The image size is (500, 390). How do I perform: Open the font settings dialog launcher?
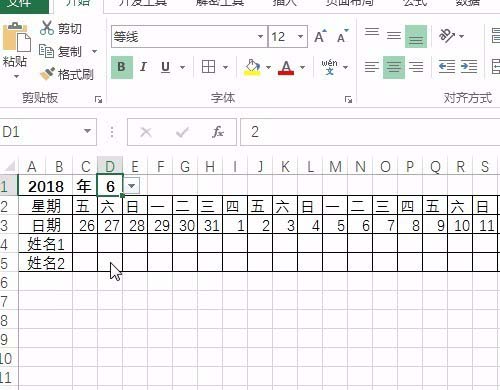click(348, 99)
